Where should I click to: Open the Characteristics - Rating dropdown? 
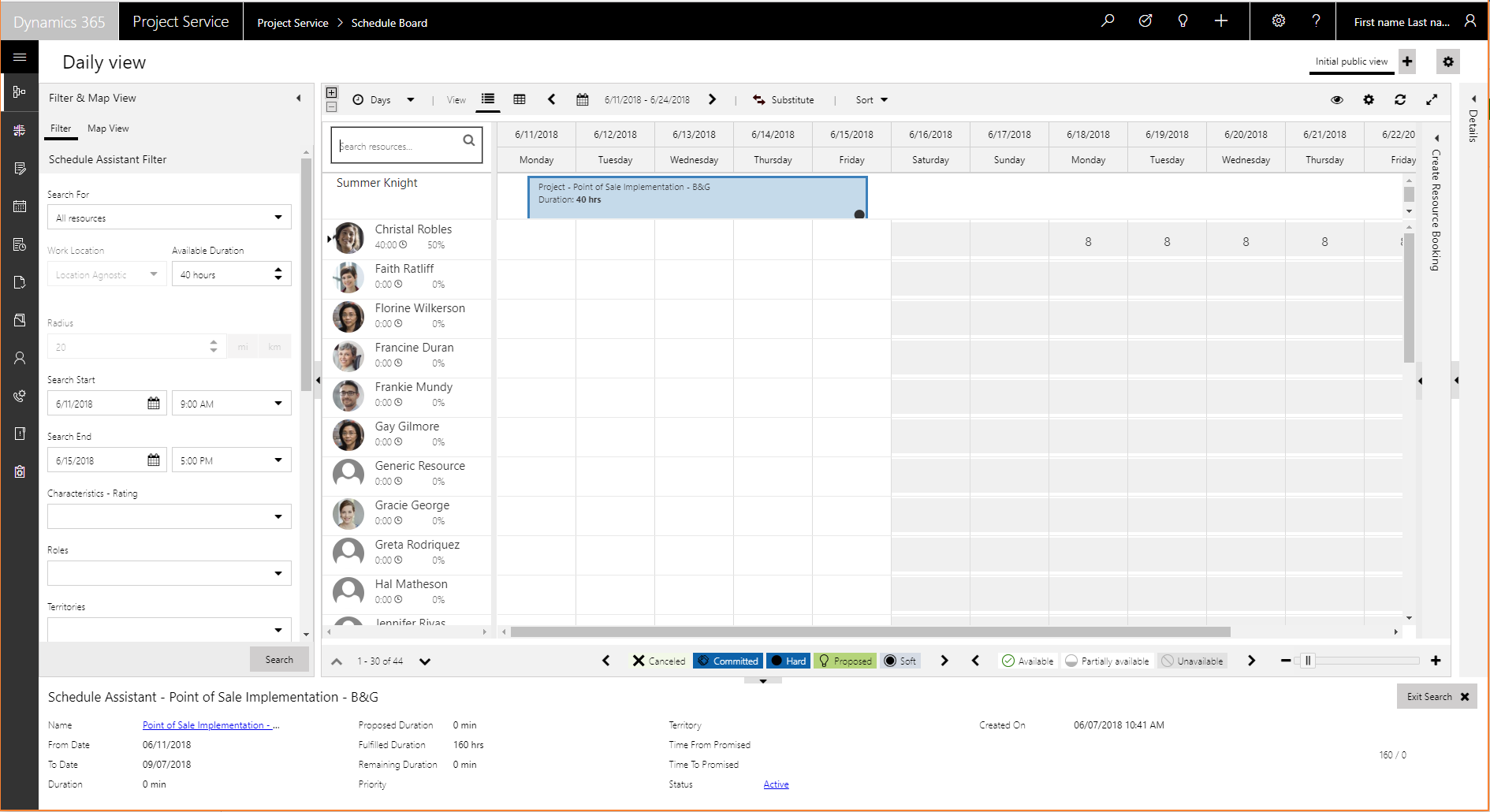169,516
